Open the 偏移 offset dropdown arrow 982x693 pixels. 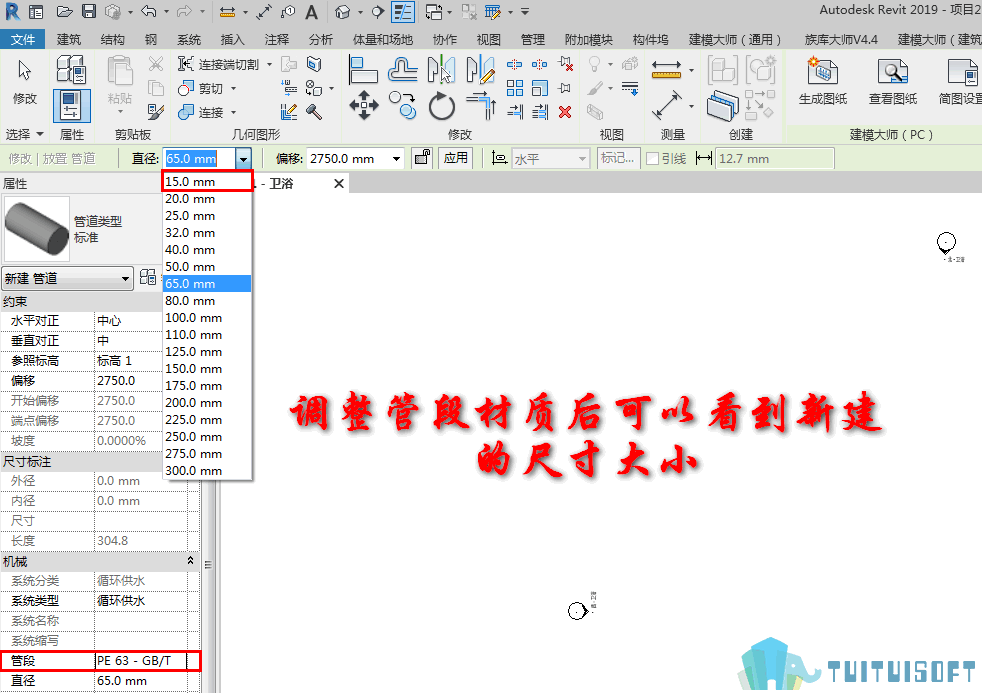[x=396, y=159]
